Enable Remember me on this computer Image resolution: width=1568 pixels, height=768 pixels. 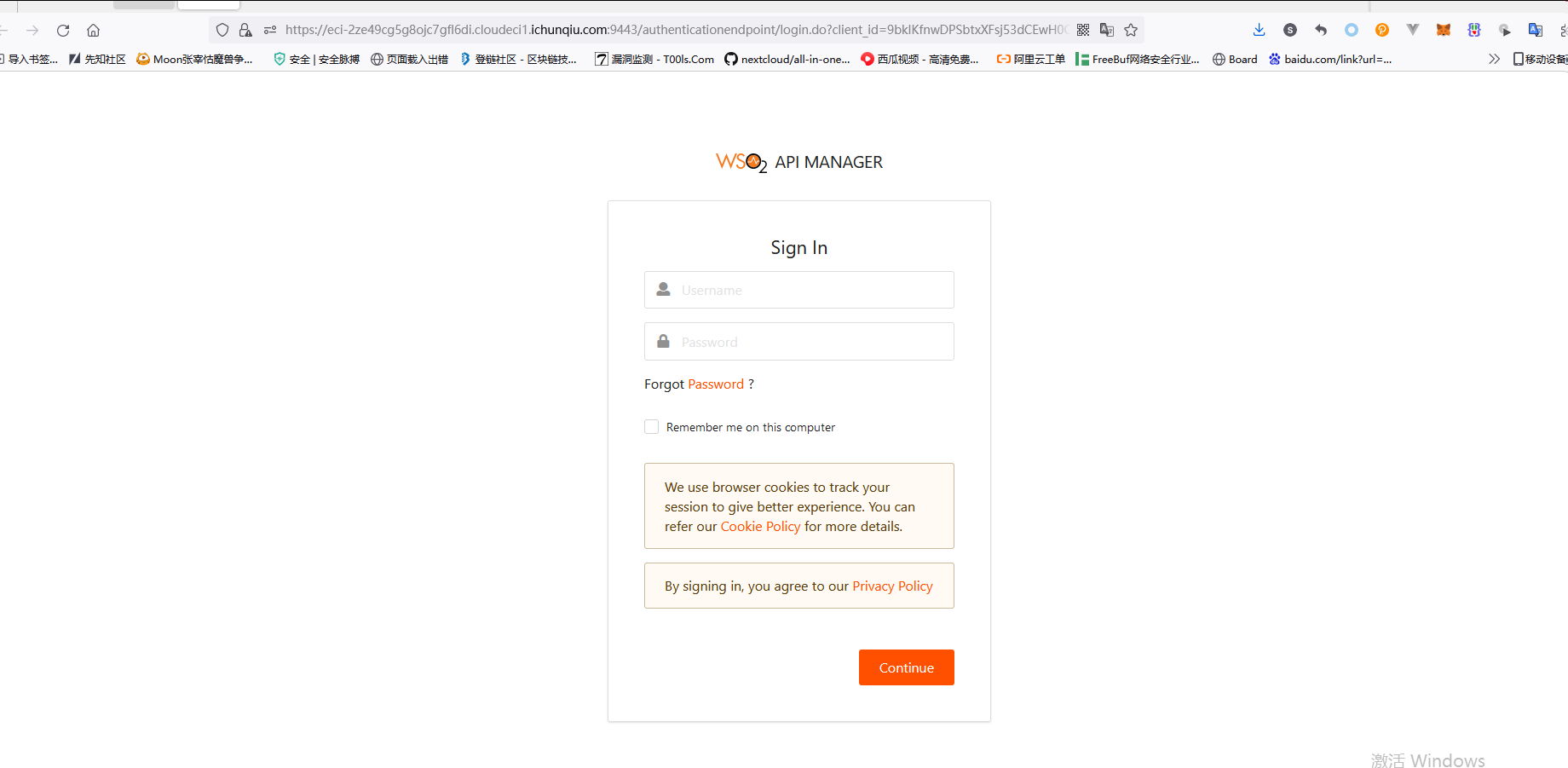point(652,427)
